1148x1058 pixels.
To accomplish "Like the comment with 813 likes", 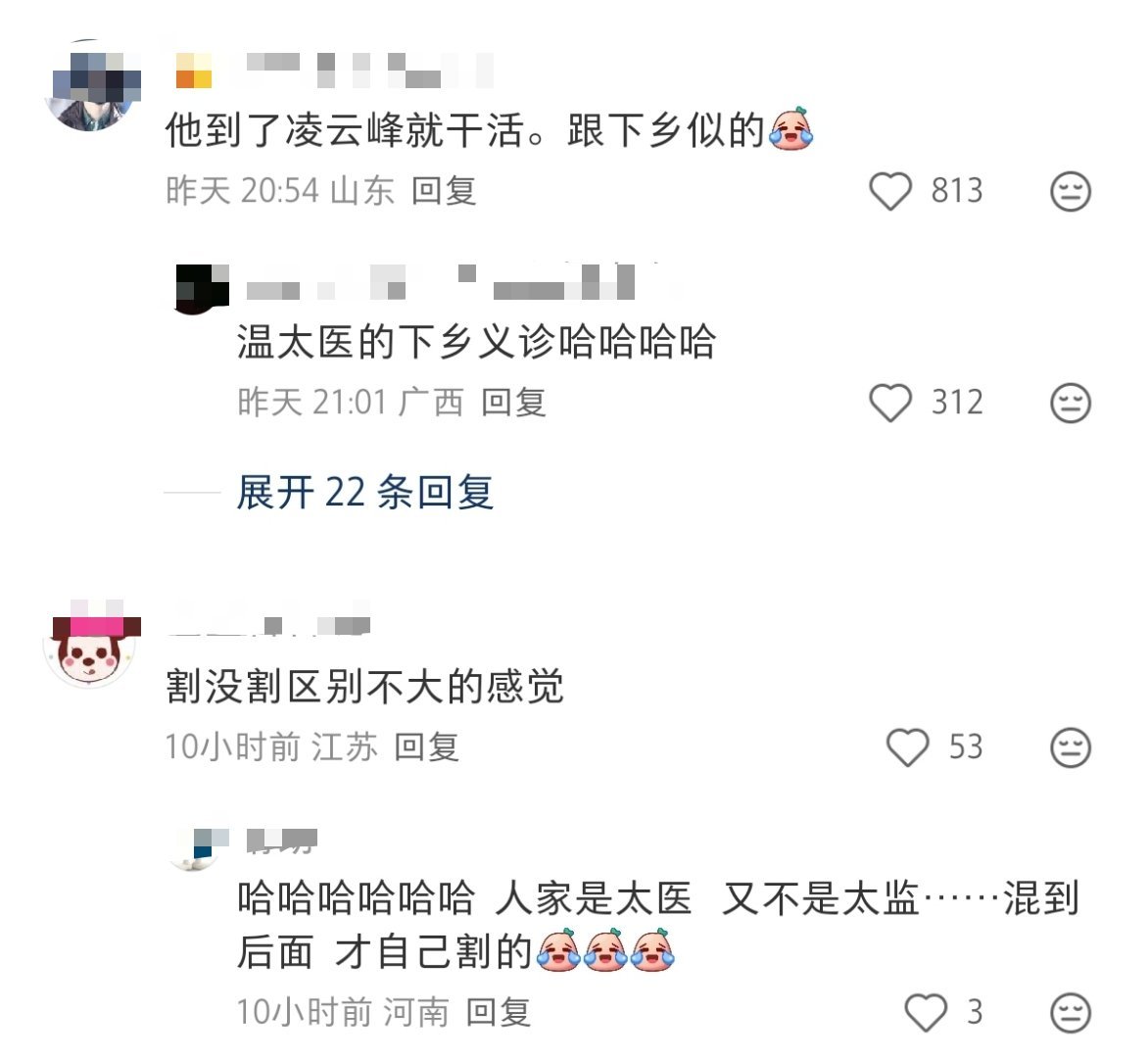I will coord(889,191).
